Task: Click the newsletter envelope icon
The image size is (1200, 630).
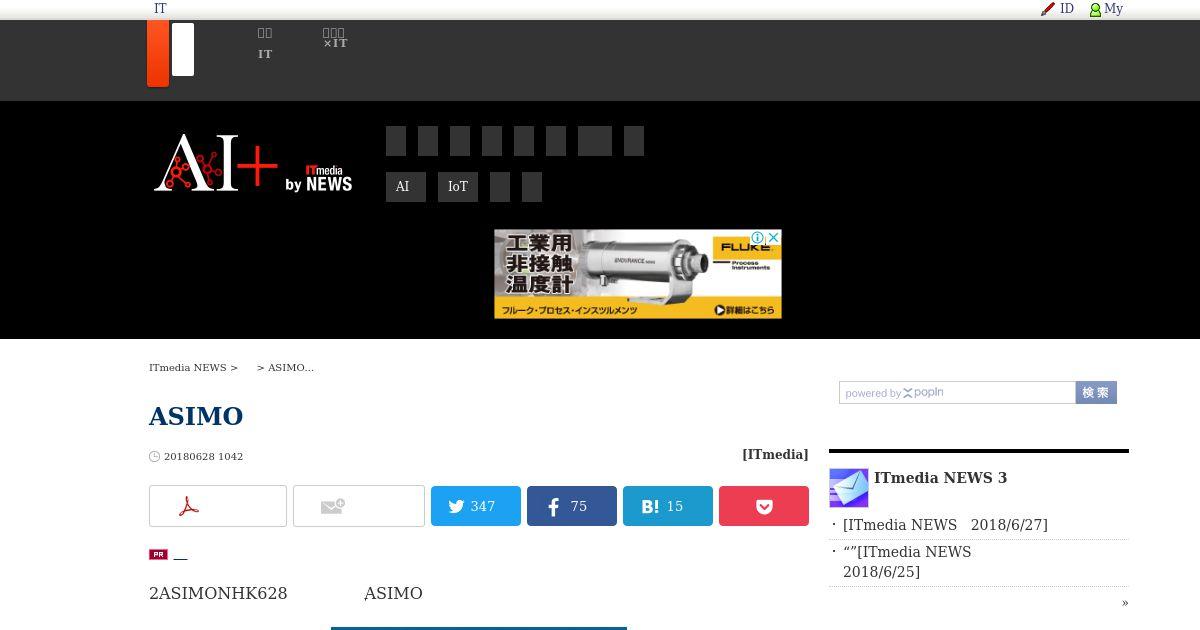Action: (849, 488)
